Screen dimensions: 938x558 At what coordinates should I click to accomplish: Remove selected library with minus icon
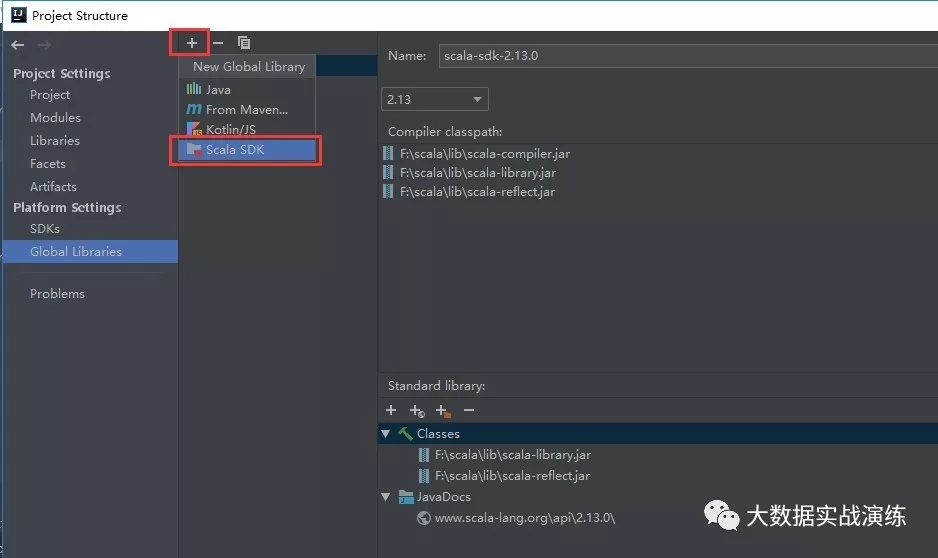click(x=218, y=43)
